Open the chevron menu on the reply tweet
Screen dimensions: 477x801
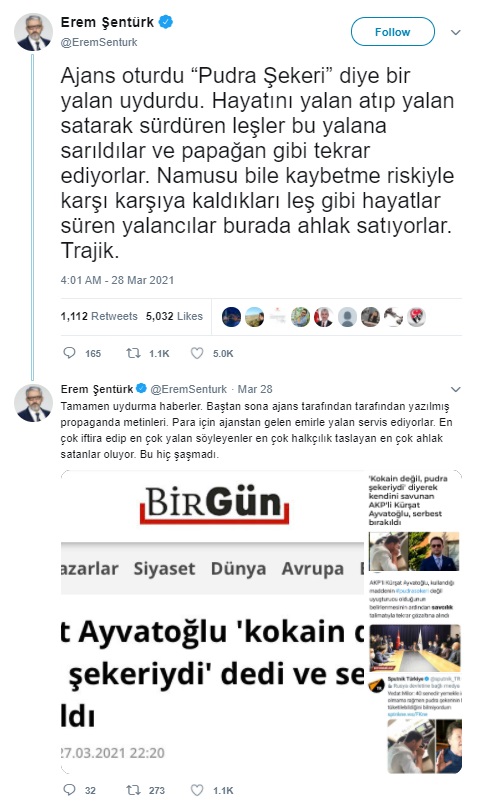456,389
